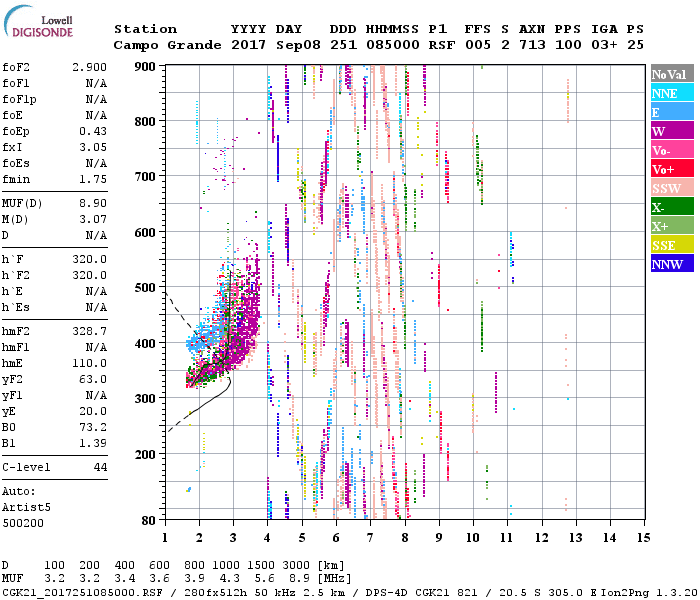Click the time 085000 in header
Viewport: 700px width, 600px height.
[x=393, y=45]
